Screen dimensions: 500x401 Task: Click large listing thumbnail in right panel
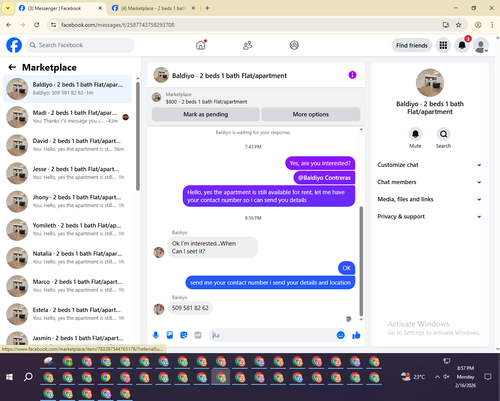tap(430, 83)
